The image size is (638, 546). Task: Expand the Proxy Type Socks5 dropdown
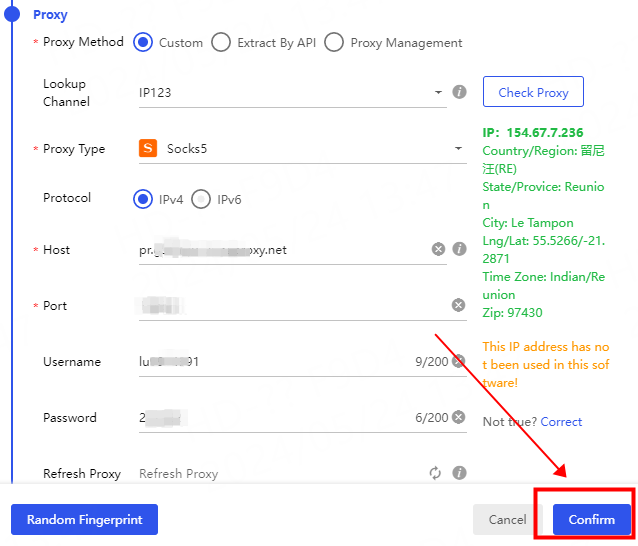(x=300, y=149)
